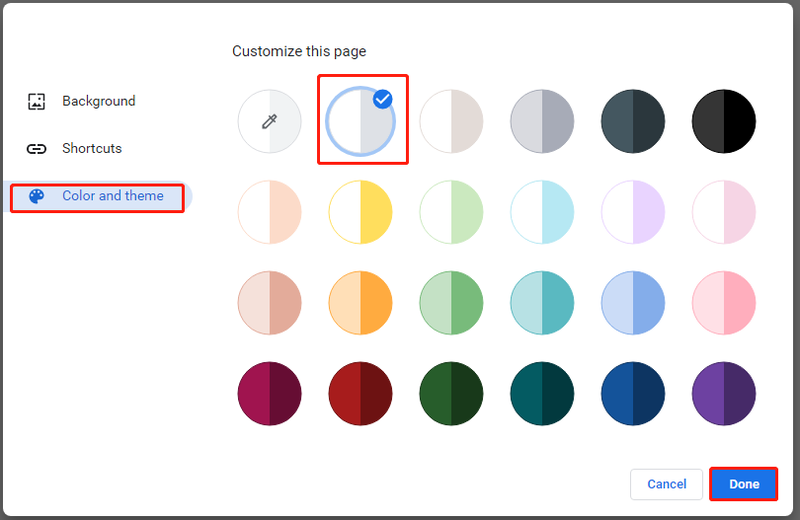Open the custom color eyedropper picker

point(269,121)
